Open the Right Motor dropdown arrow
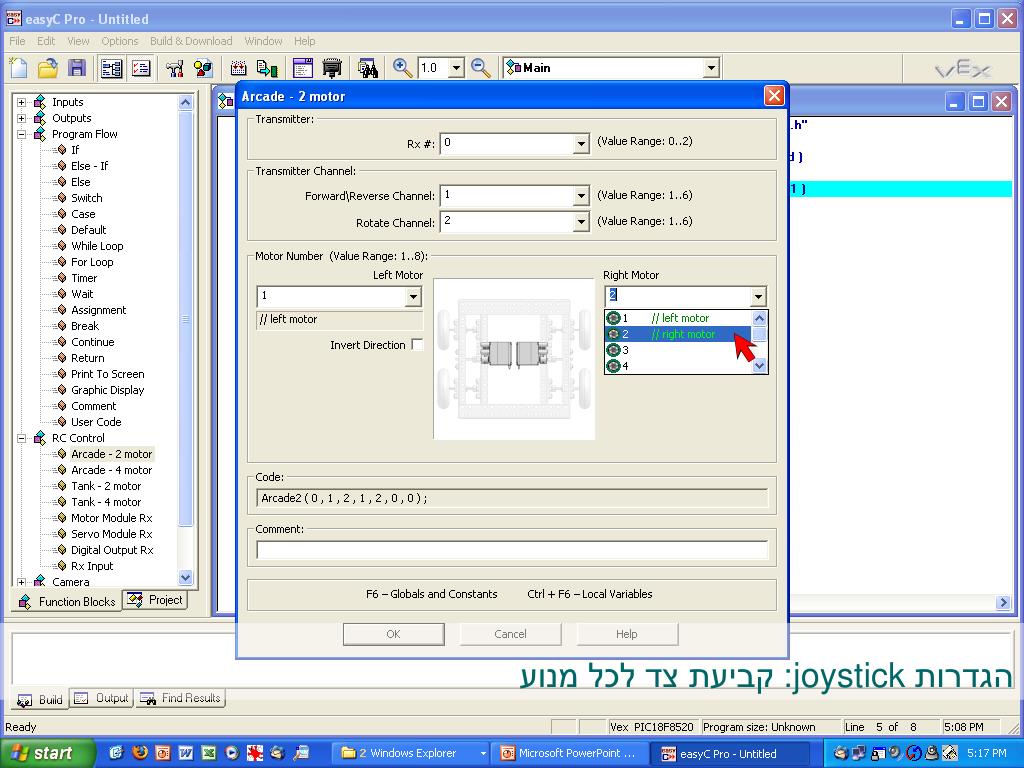The image size is (1024, 768). click(x=758, y=297)
